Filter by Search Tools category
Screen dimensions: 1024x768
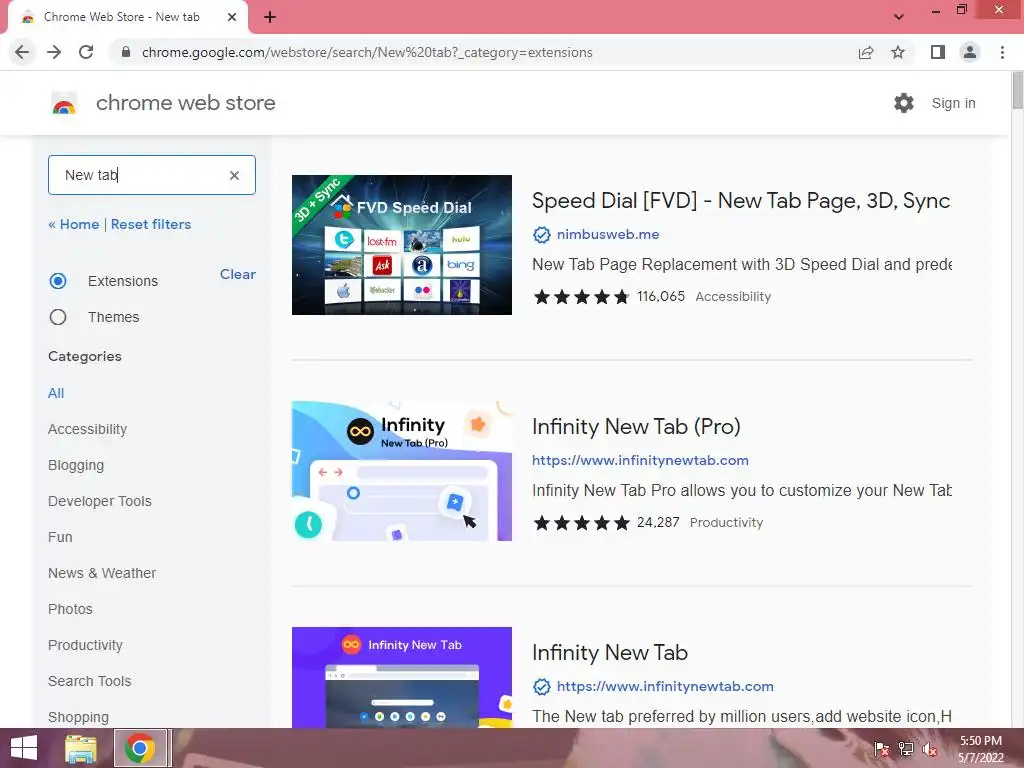89,680
